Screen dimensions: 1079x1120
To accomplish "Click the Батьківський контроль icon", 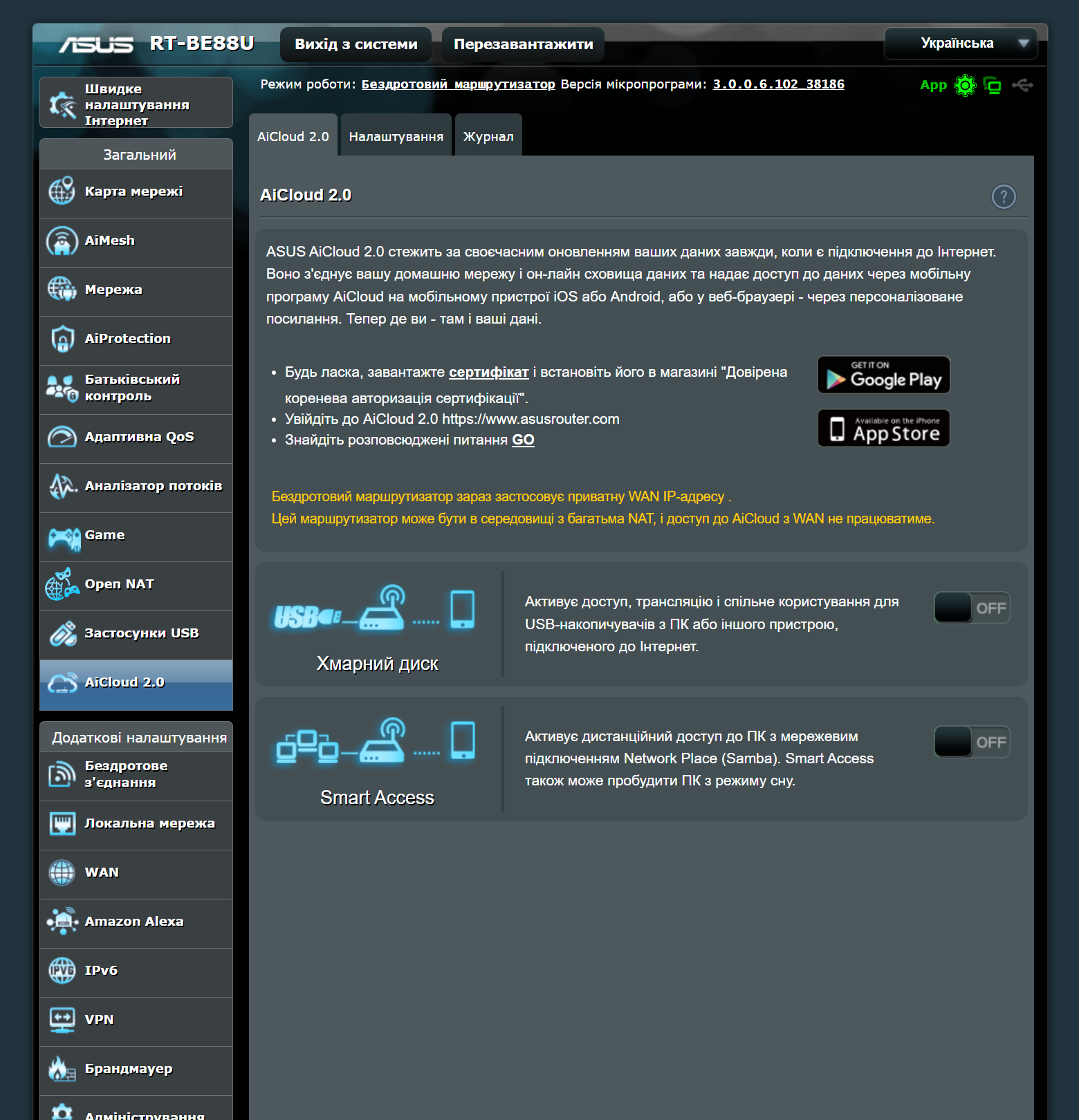I will click(x=62, y=388).
